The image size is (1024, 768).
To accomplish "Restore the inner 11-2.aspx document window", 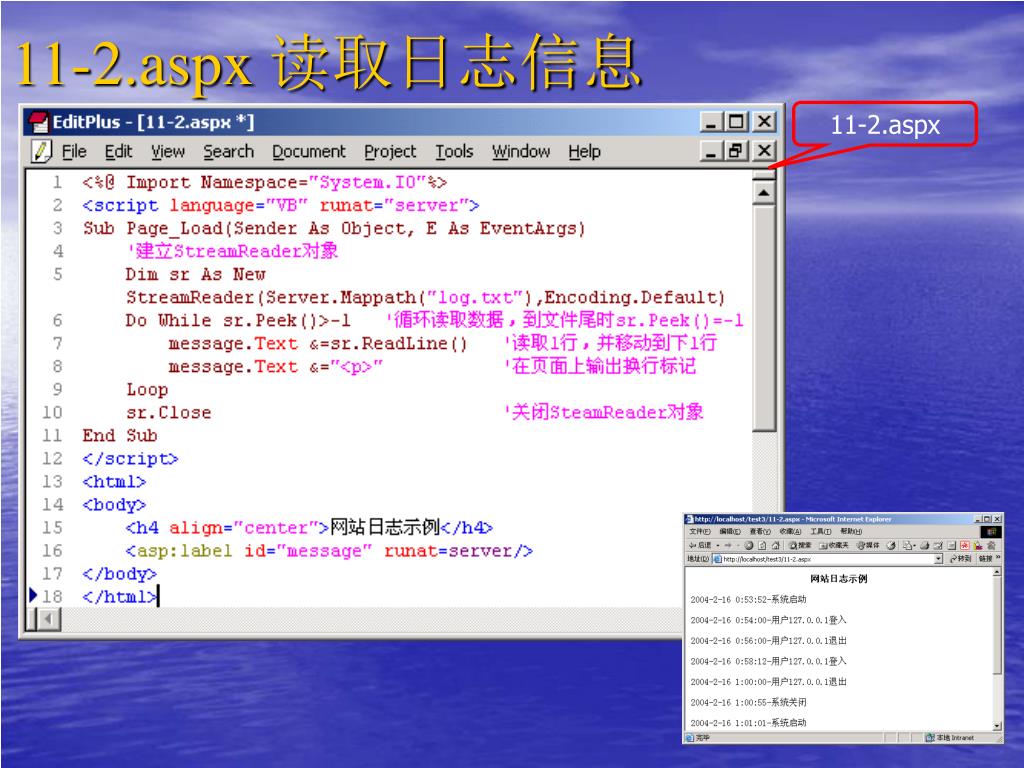I will (736, 151).
